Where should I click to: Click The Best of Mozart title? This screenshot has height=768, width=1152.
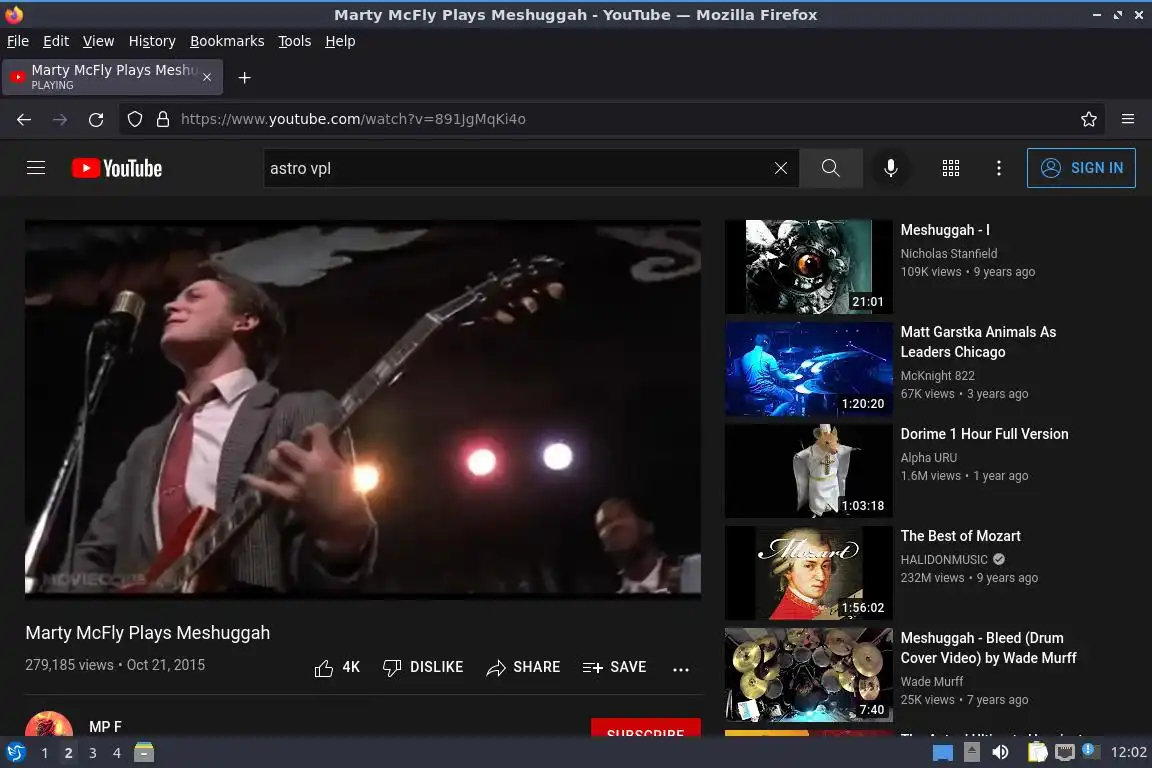coord(960,536)
